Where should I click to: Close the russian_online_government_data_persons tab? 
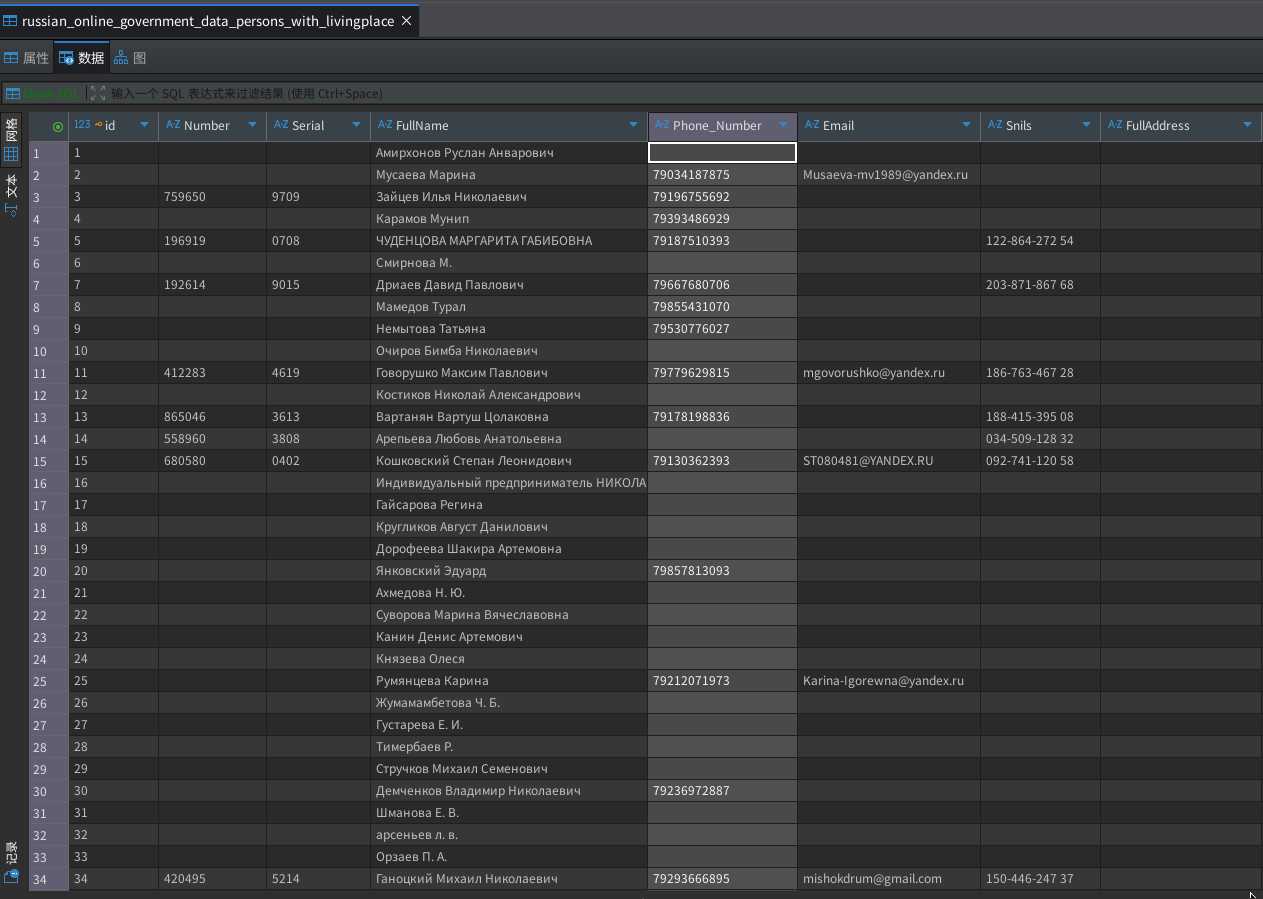point(407,21)
